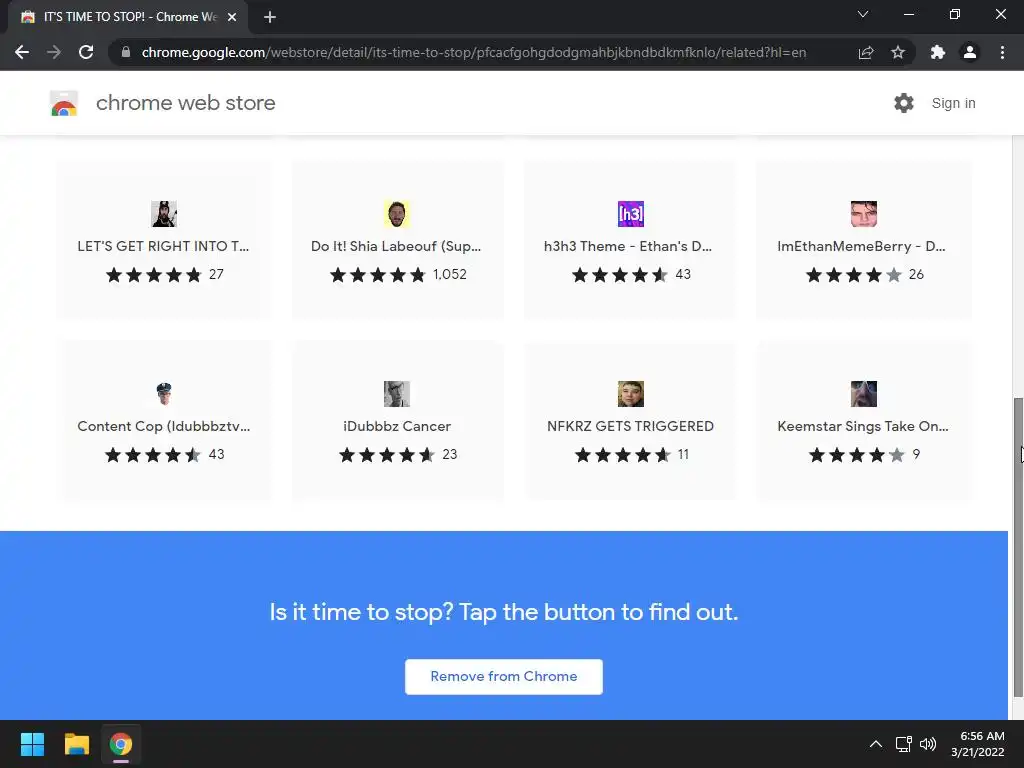The height and width of the screenshot is (768, 1024).
Task: Open NFKRZ GETS TRIGGERED extension icon
Action: coord(631,394)
